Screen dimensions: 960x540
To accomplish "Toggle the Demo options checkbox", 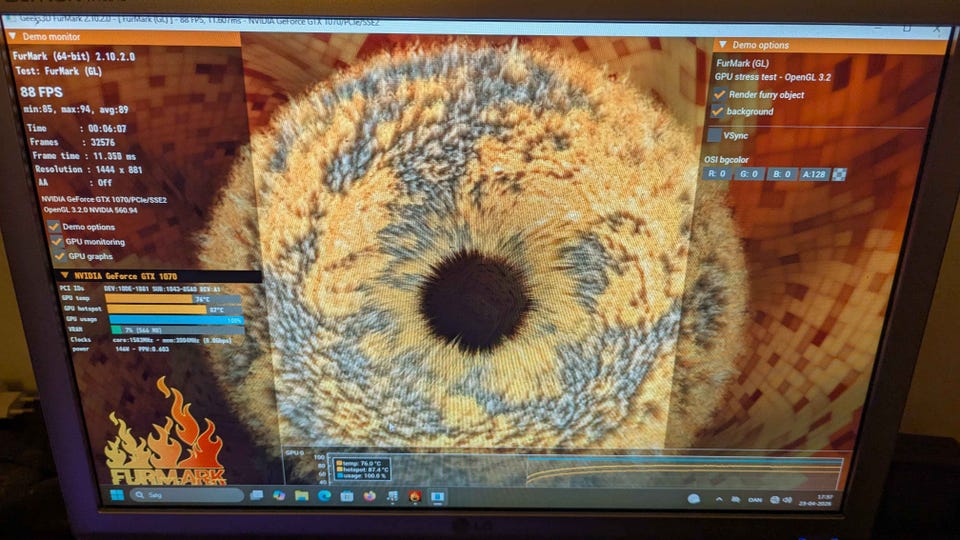I will [54, 227].
